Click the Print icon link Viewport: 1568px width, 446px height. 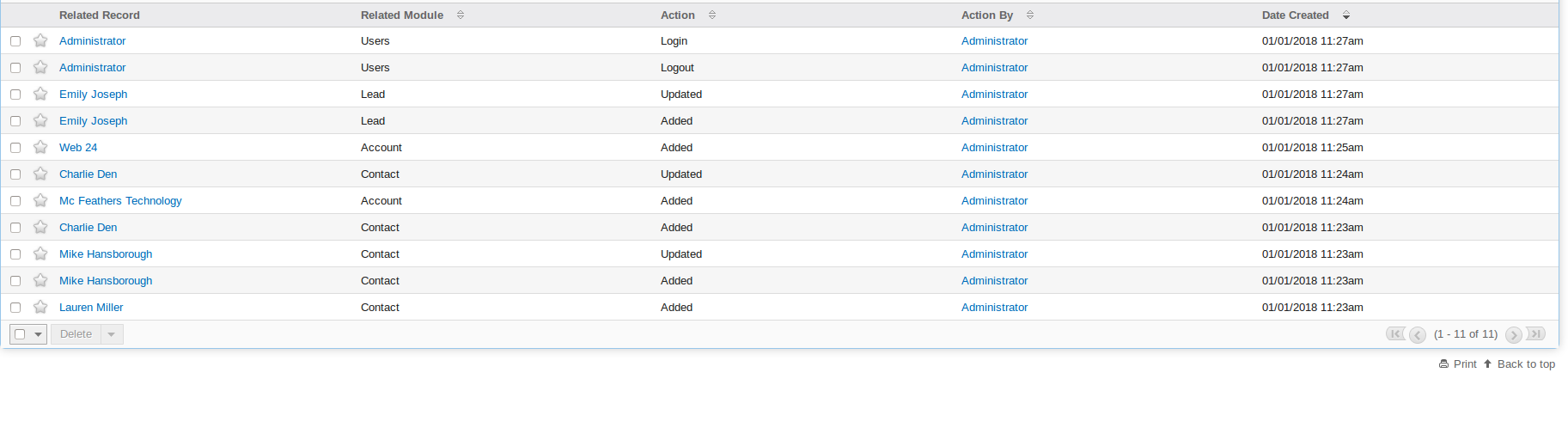coord(1458,364)
